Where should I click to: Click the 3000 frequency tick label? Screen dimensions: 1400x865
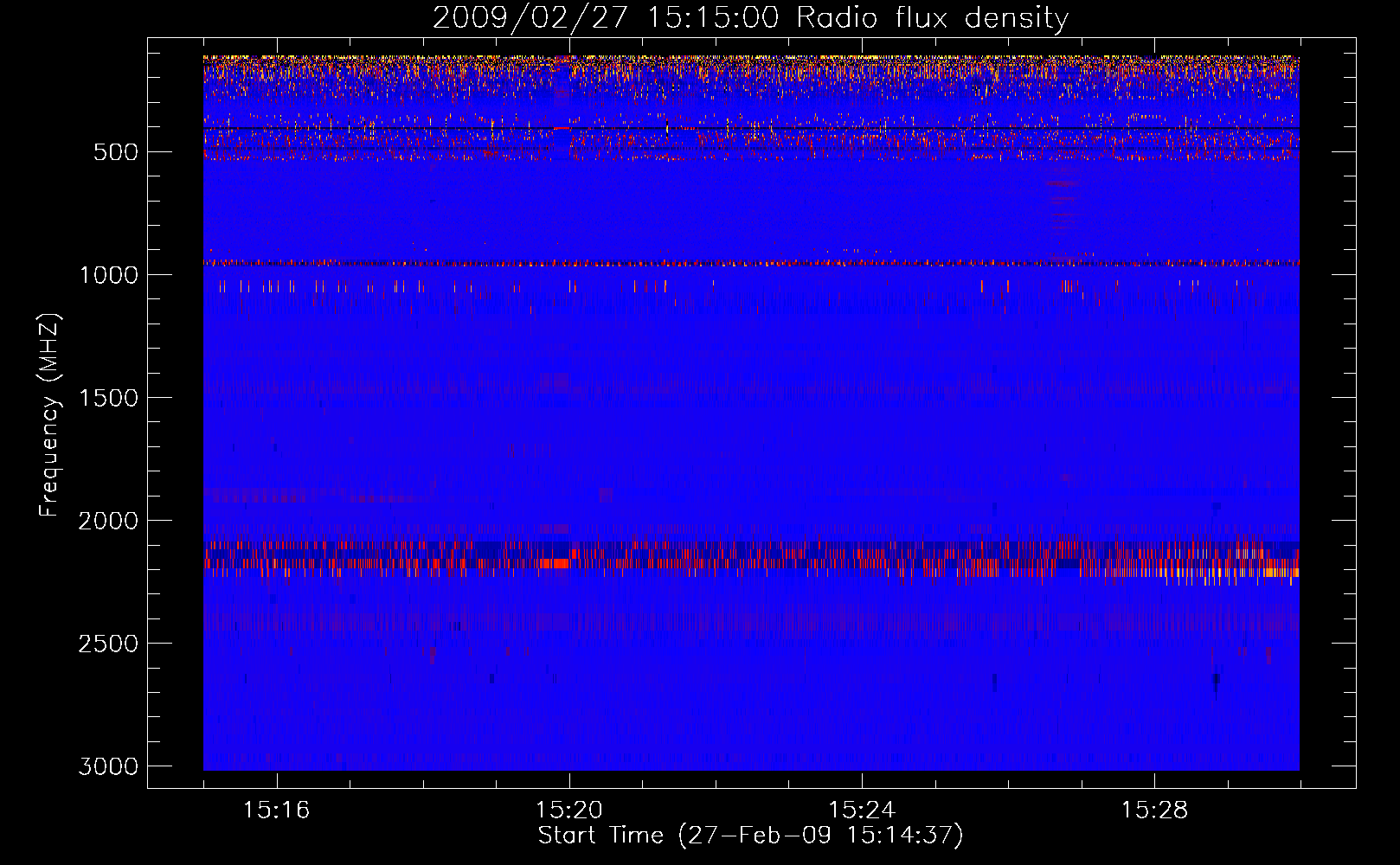(x=109, y=766)
